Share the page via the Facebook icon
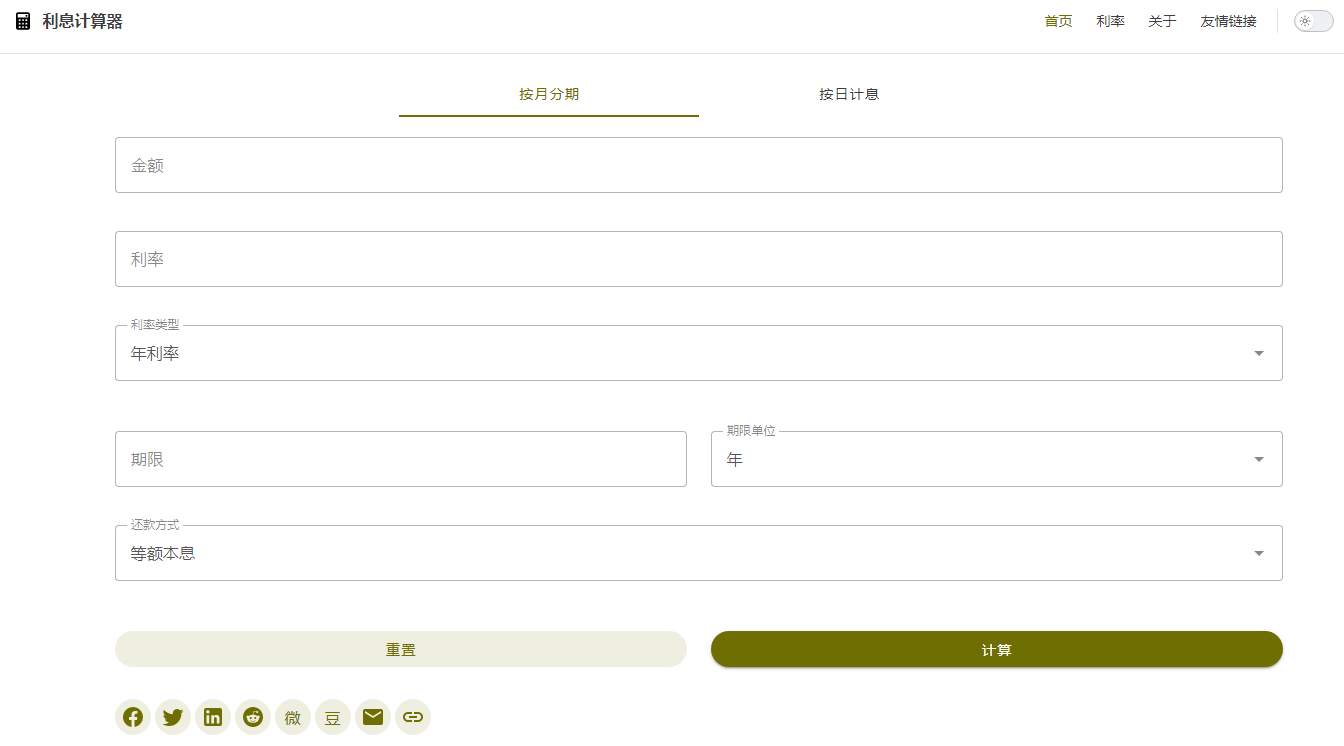1344x746 pixels. (132, 716)
